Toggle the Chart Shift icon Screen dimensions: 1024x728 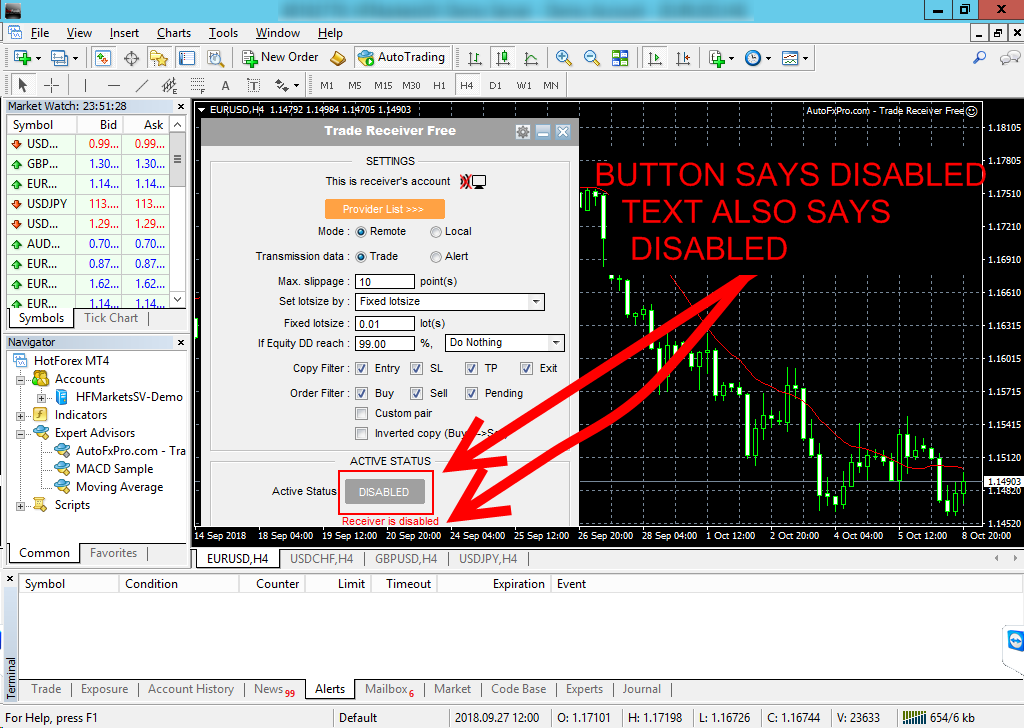pos(683,58)
